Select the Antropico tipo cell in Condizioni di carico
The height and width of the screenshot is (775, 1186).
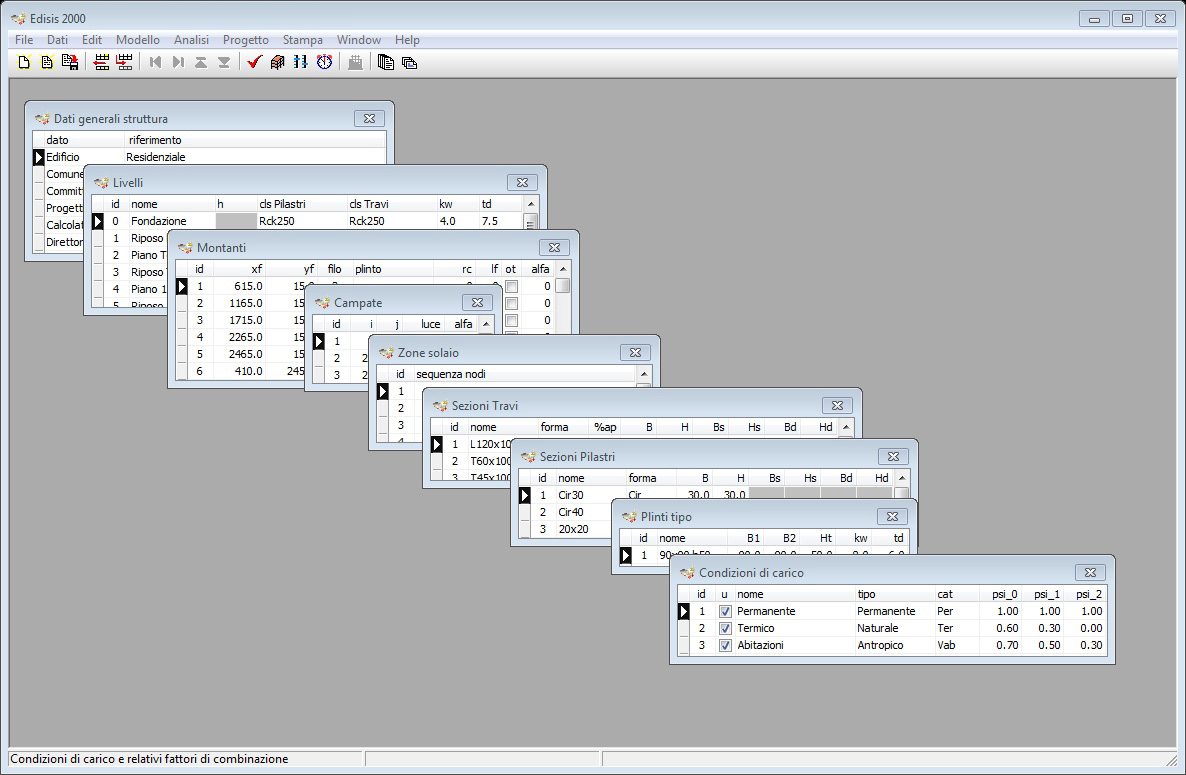[x=894, y=646]
